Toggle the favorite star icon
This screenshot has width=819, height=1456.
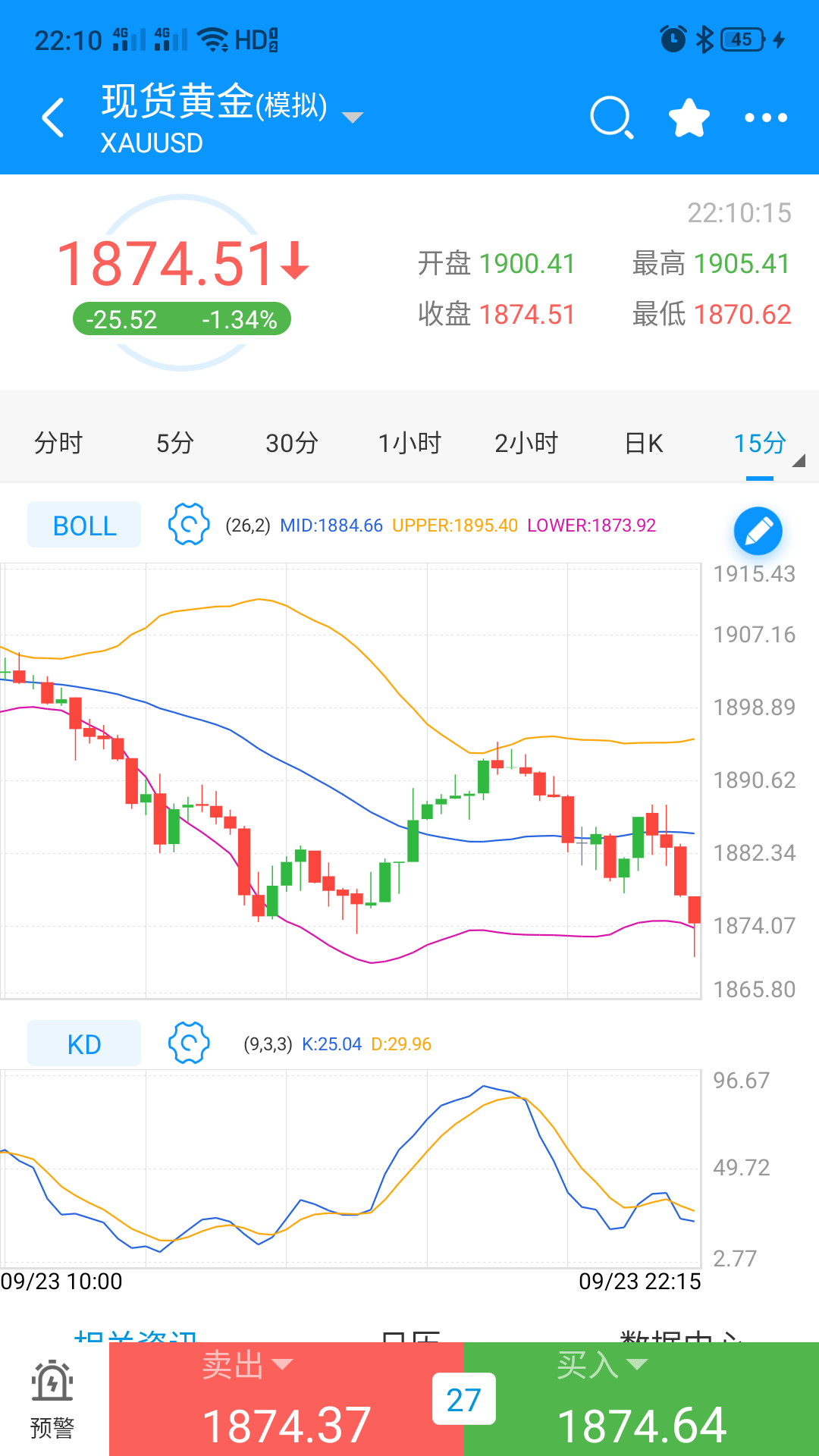[x=689, y=118]
